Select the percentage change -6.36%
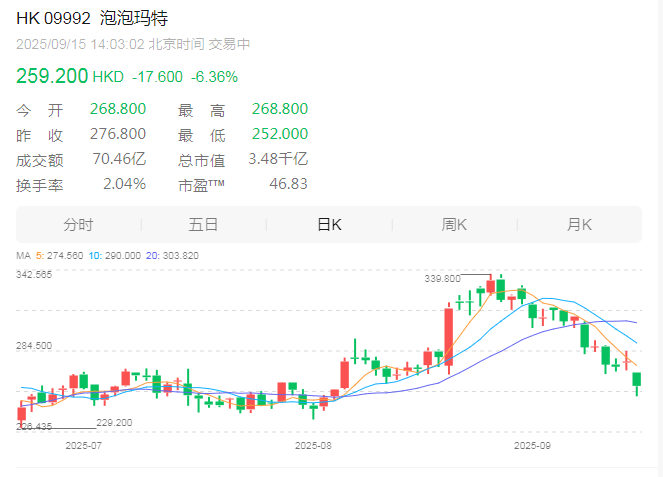663x477 pixels. [x=214, y=77]
